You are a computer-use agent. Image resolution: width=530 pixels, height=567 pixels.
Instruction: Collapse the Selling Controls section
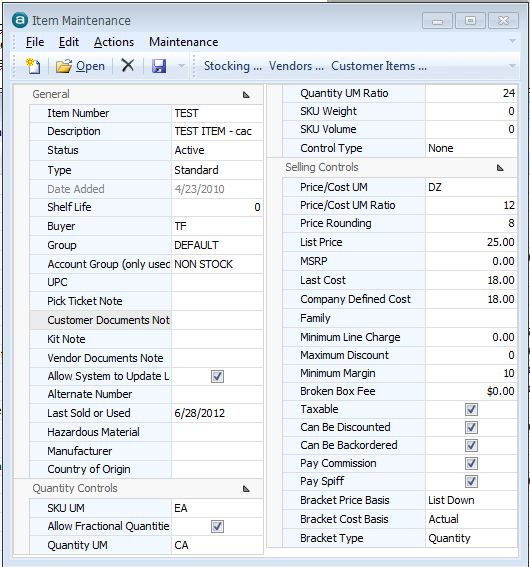500,168
